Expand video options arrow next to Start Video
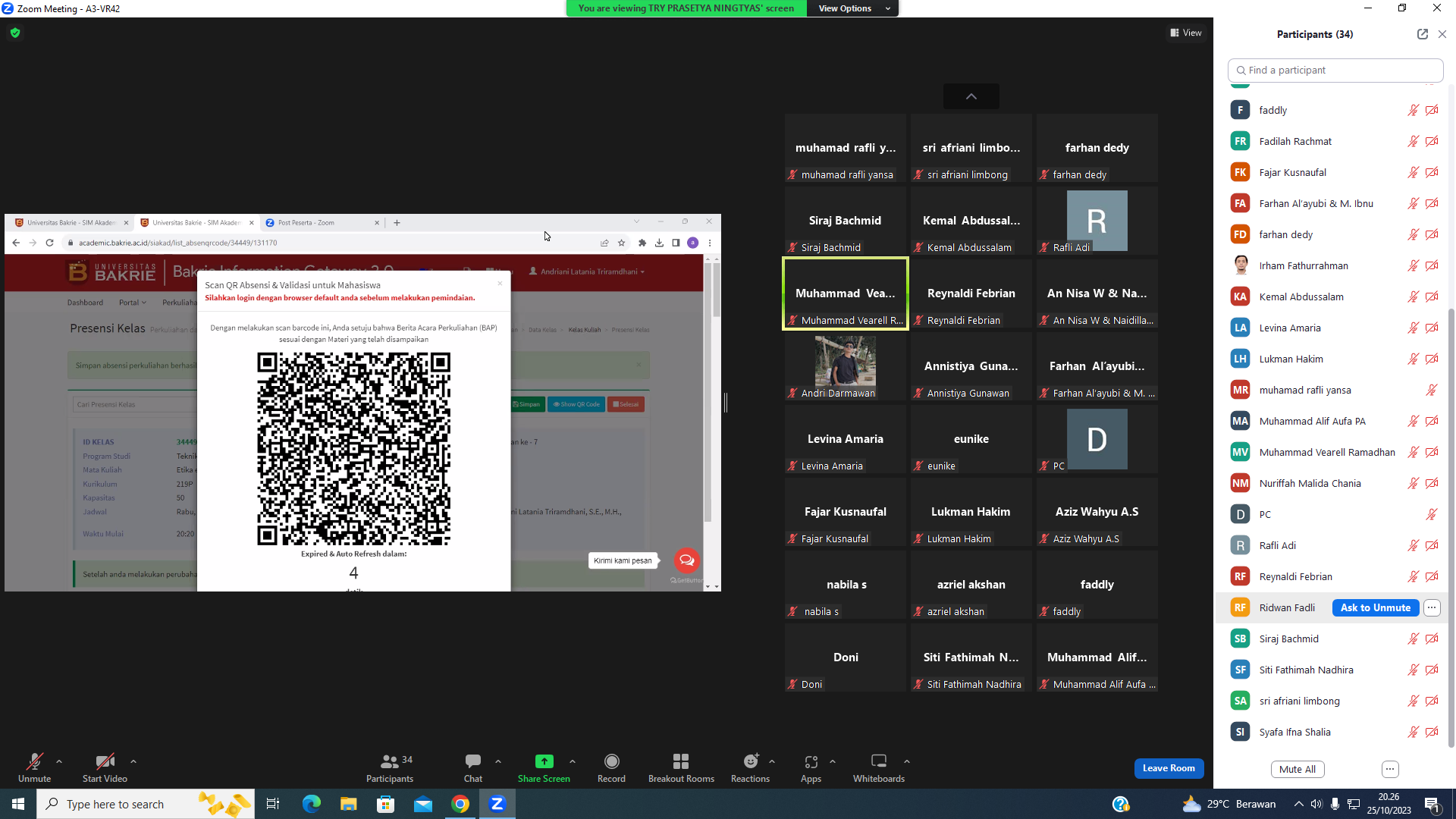Image resolution: width=1456 pixels, height=819 pixels. point(133,761)
